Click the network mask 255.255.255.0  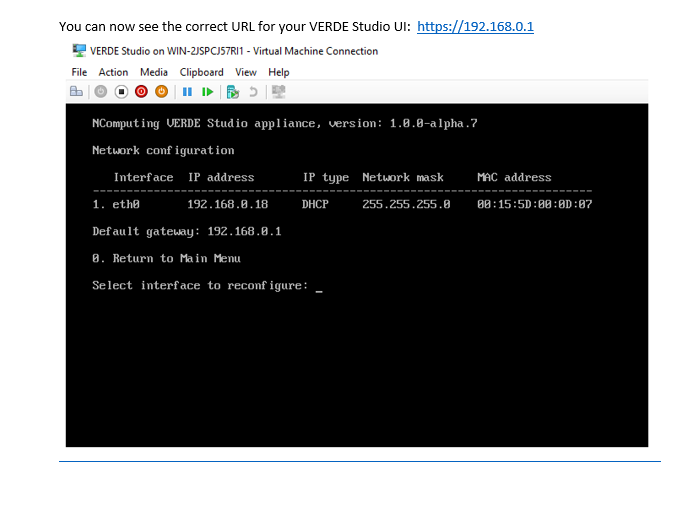406,204
